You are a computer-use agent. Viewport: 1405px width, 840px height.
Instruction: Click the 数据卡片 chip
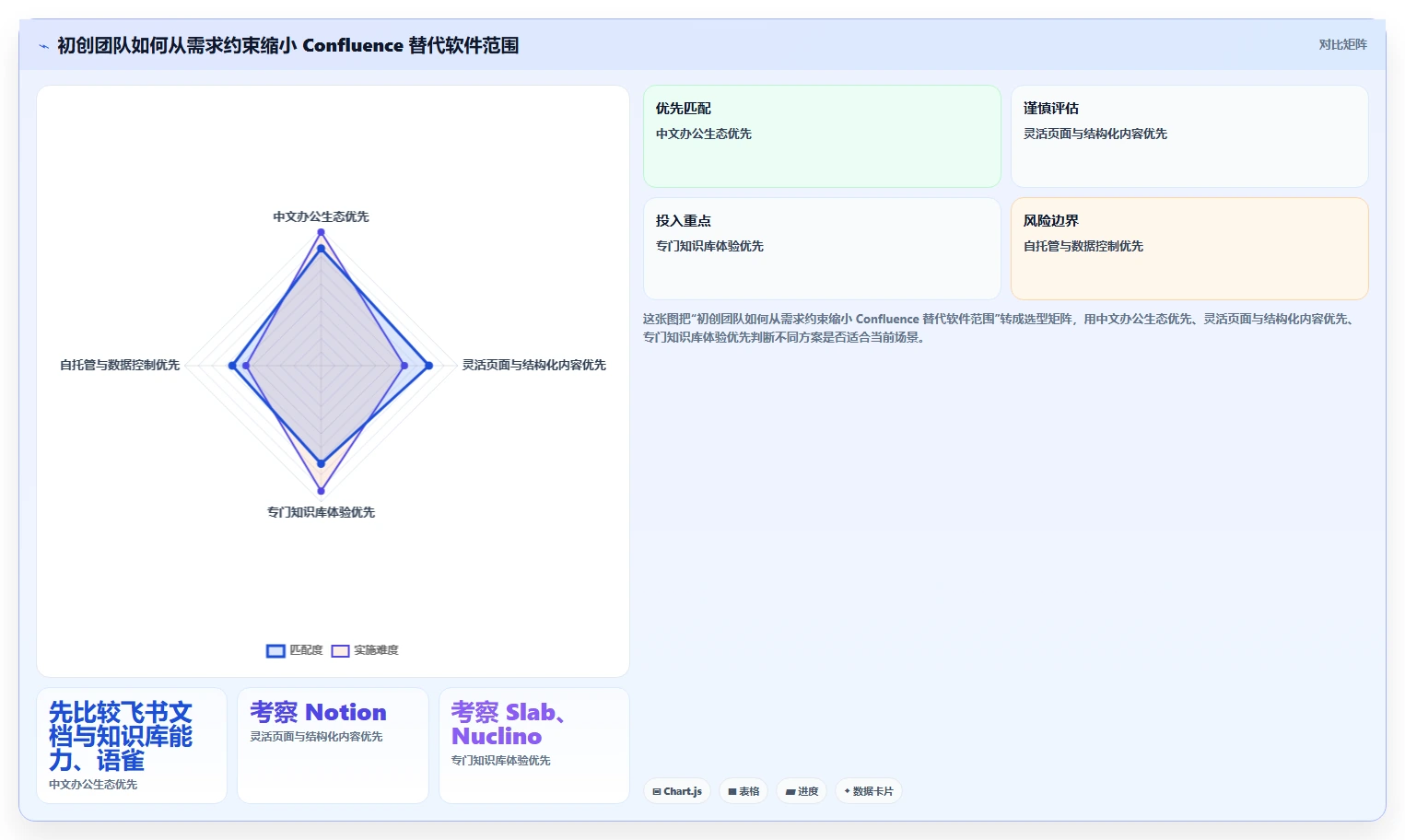click(868, 791)
